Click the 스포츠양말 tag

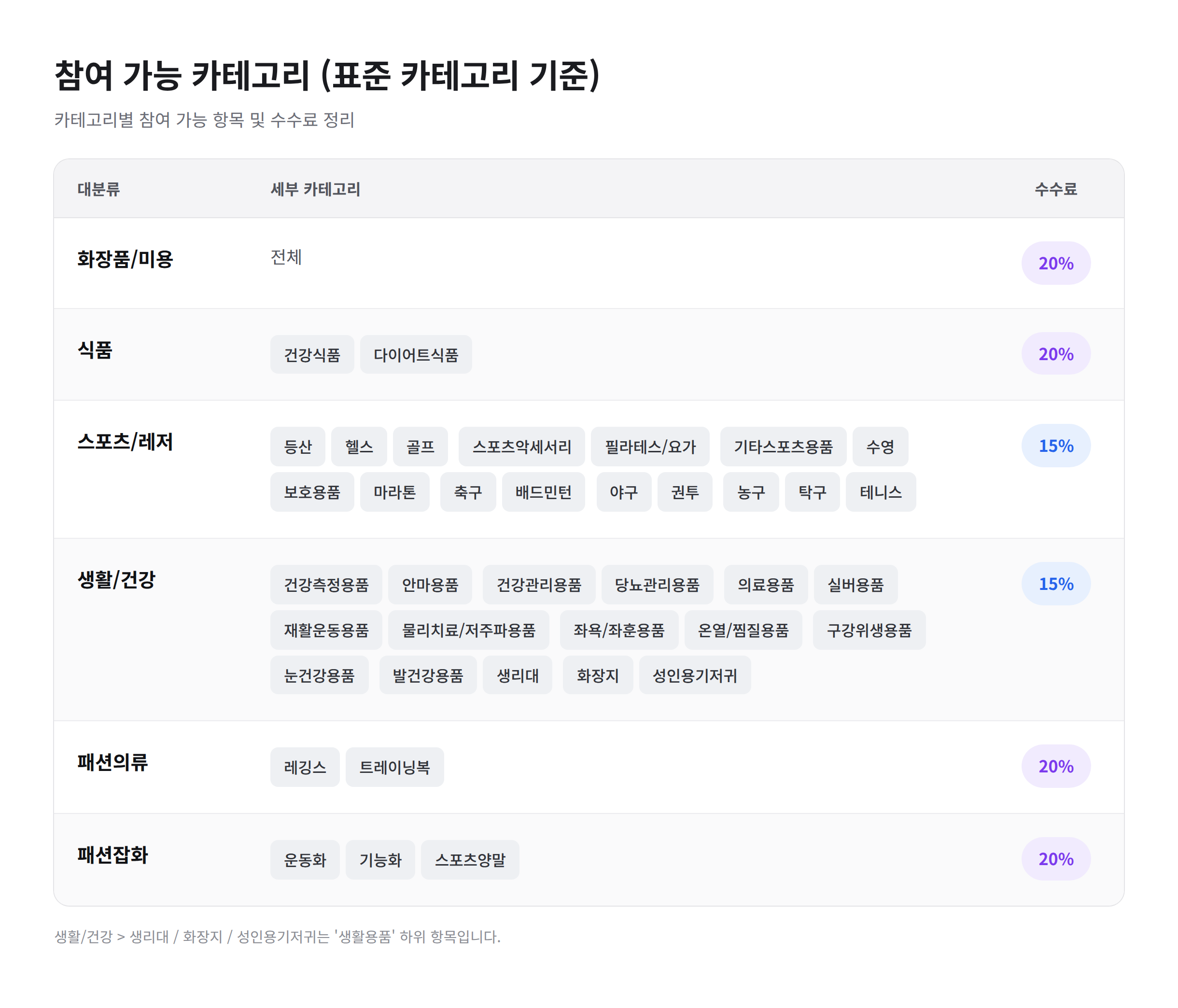pos(470,860)
